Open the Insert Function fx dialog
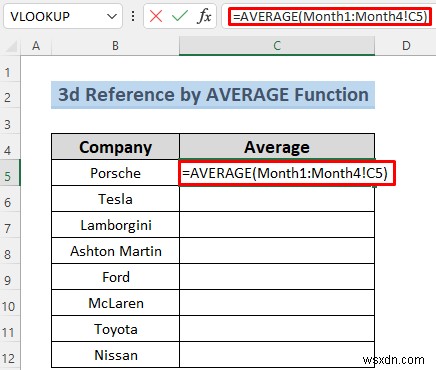 coord(204,16)
